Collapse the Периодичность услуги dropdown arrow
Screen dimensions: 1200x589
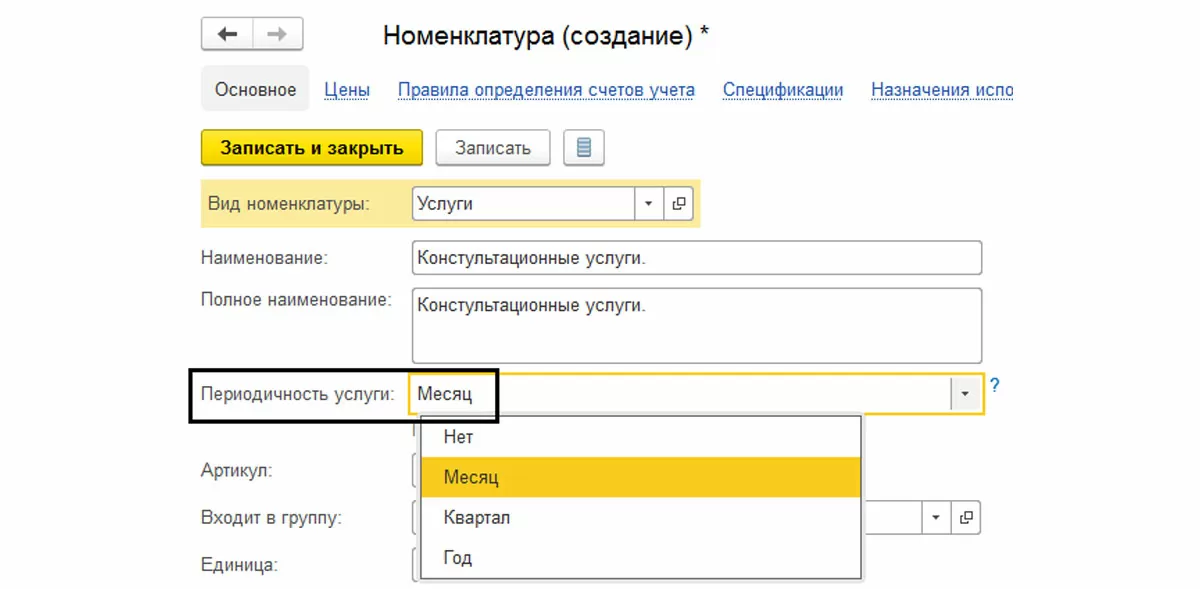(965, 395)
